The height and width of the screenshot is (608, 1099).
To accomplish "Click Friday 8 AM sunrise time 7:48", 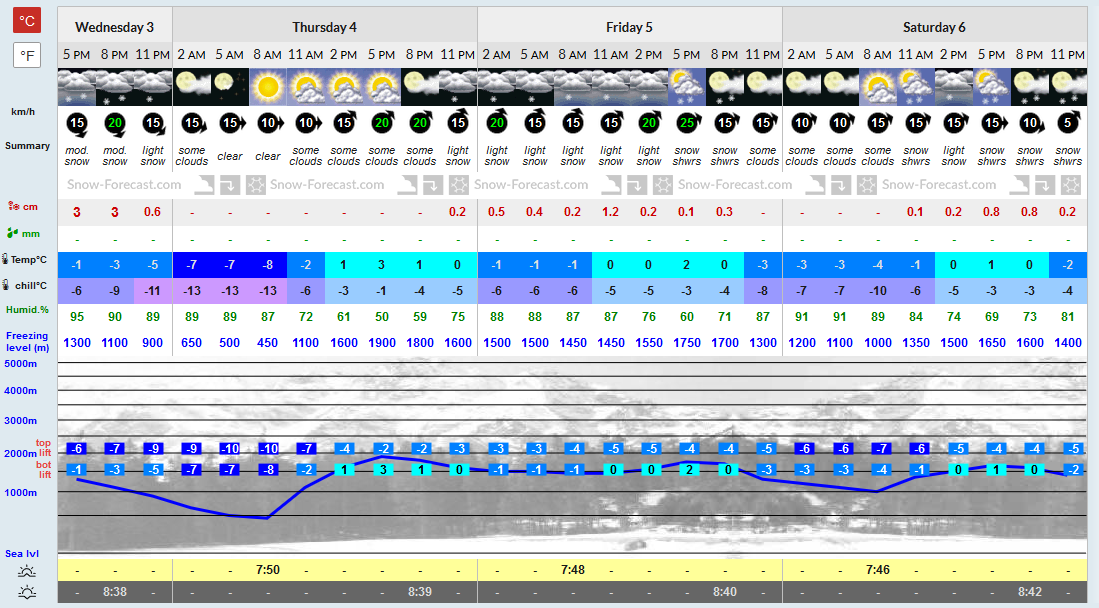I will (573, 570).
